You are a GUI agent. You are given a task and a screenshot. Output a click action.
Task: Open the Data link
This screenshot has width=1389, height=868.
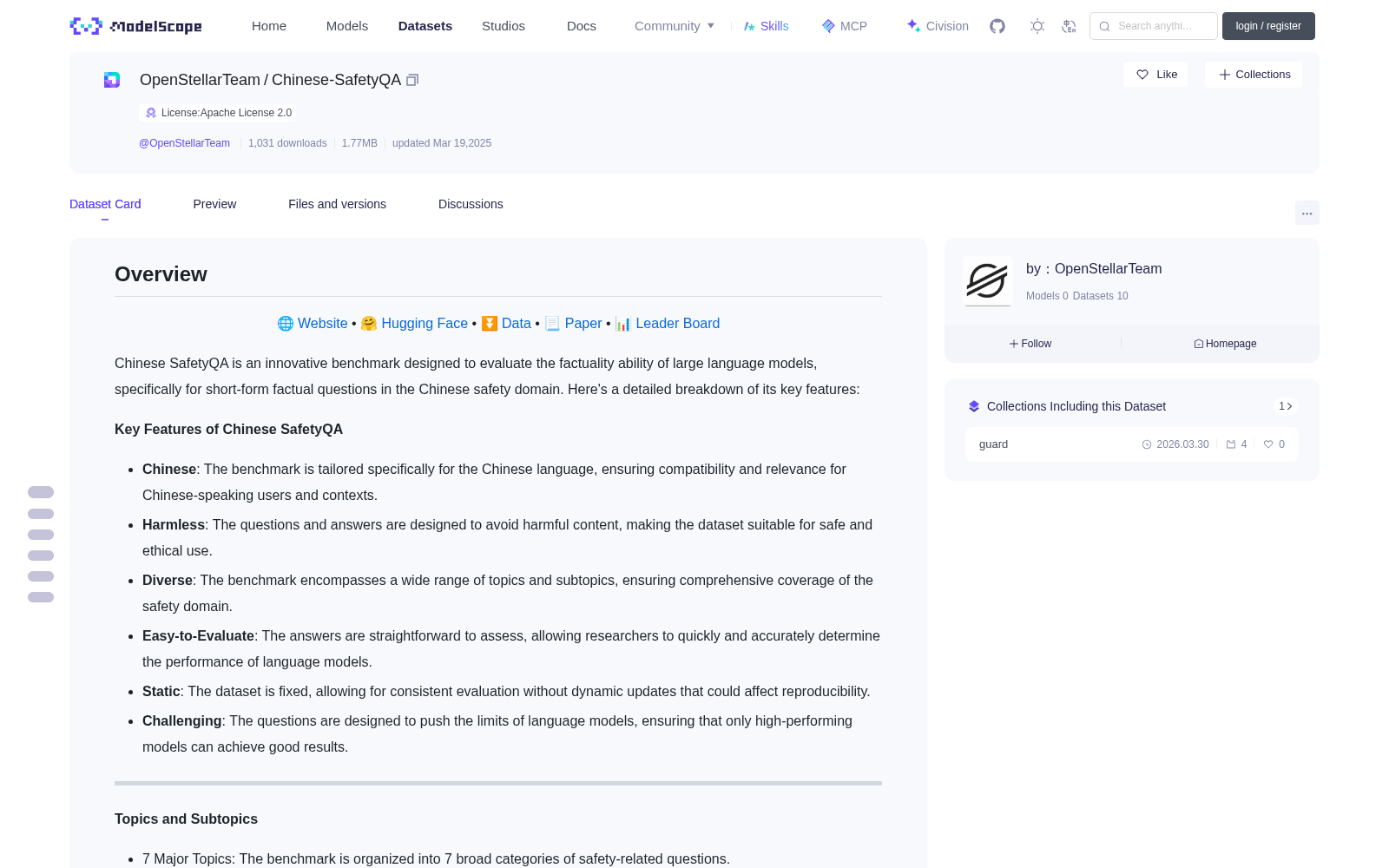point(516,324)
